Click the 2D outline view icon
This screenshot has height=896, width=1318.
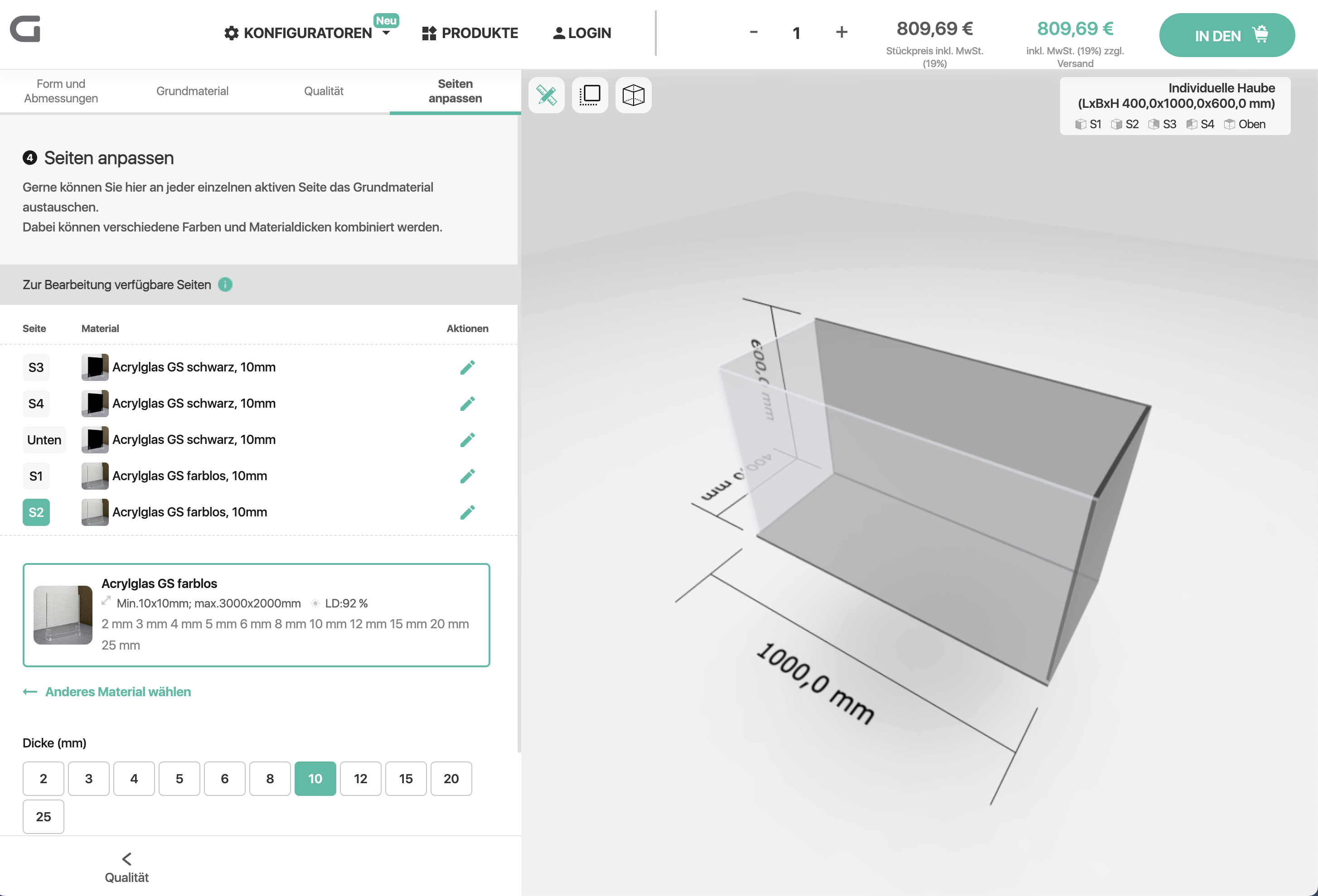tap(590, 95)
